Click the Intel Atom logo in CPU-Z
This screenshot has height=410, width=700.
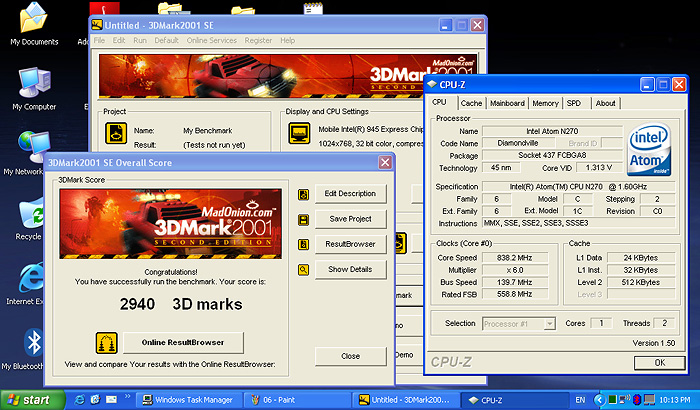click(650, 150)
